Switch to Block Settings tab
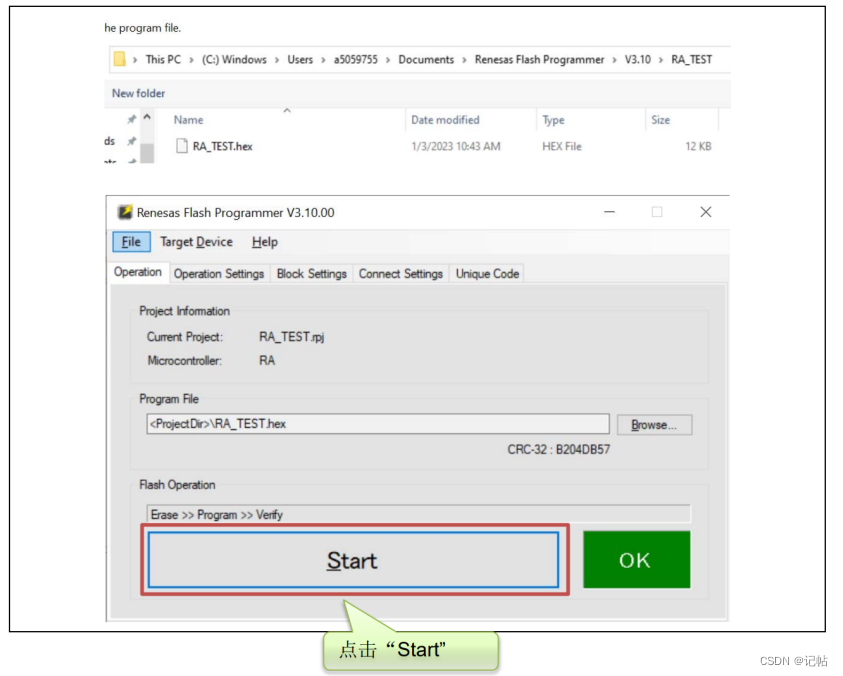843x676 pixels. tap(311, 274)
